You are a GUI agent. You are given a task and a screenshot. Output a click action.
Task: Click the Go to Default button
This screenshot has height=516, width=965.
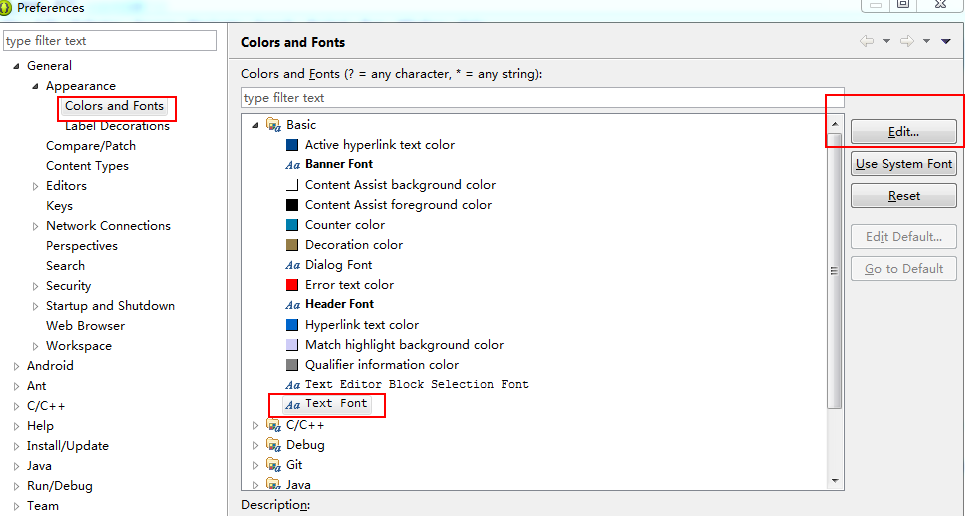coord(903,268)
